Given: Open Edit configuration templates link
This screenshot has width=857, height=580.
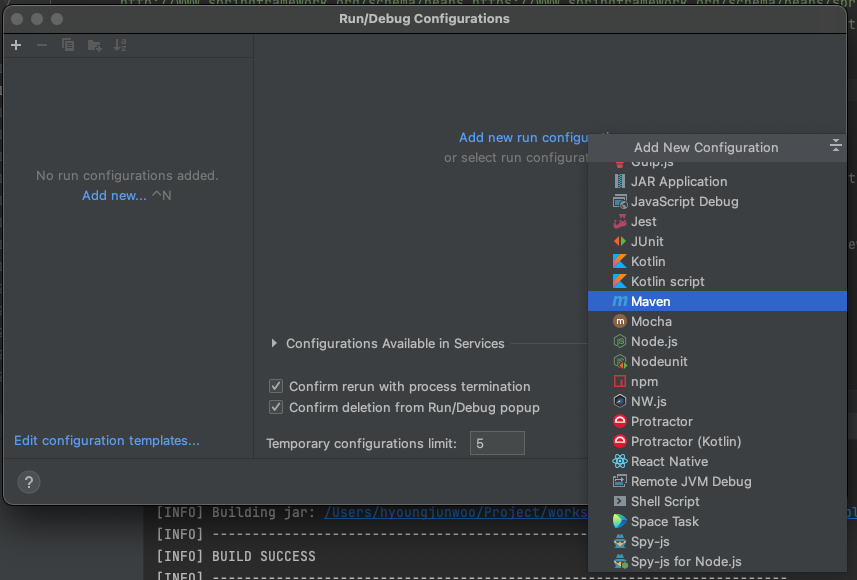Looking at the screenshot, I should click(107, 441).
